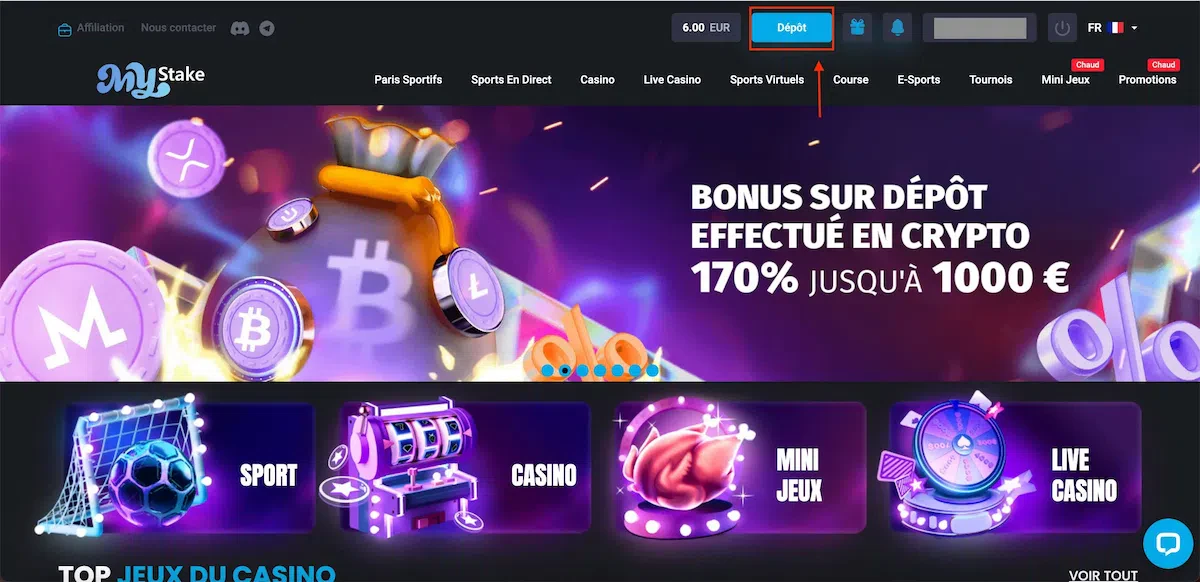Open the Promotions menu item

click(x=1147, y=79)
